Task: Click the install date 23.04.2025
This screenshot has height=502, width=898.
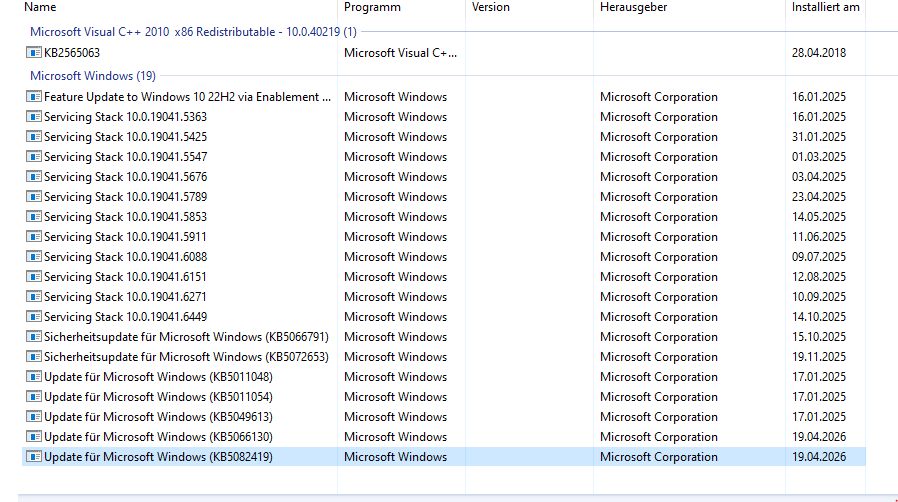Action: pos(819,197)
